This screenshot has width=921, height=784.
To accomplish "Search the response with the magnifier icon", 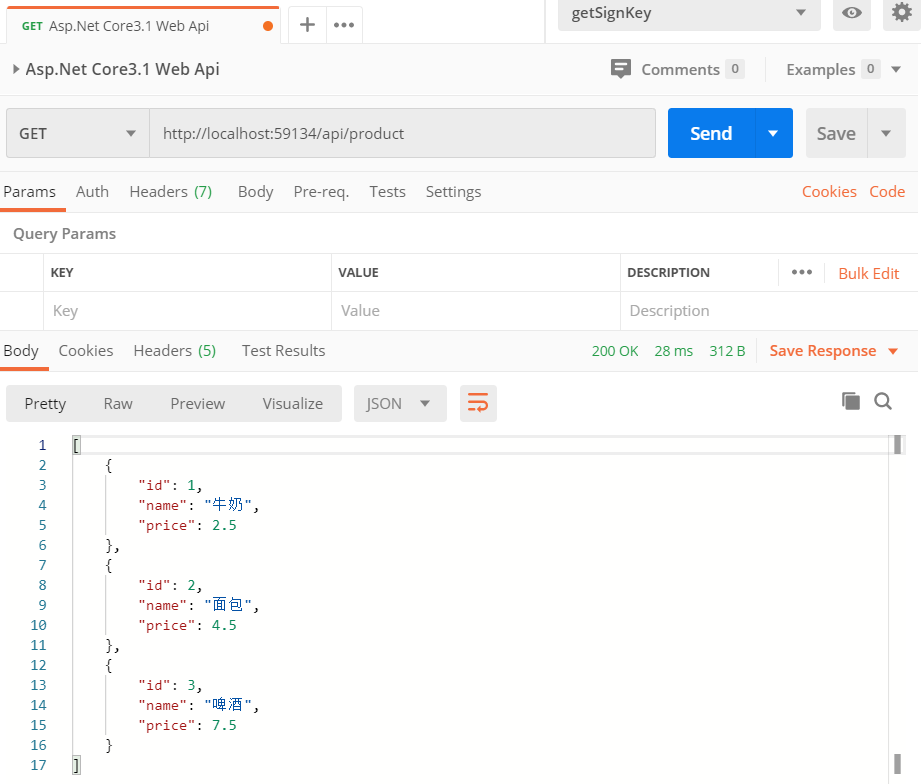I will [883, 400].
